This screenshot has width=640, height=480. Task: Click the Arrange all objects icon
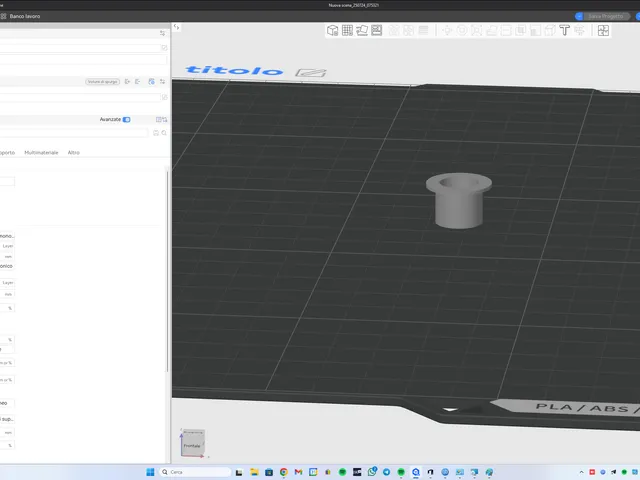click(377, 31)
